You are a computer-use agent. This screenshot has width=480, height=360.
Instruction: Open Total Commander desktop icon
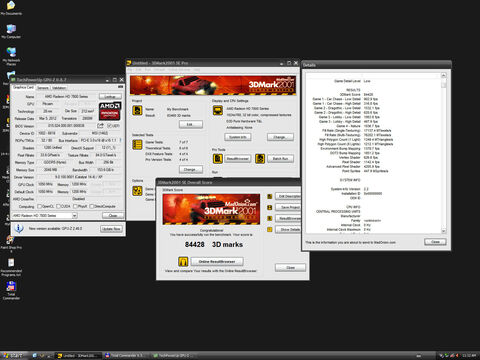pos(11,290)
